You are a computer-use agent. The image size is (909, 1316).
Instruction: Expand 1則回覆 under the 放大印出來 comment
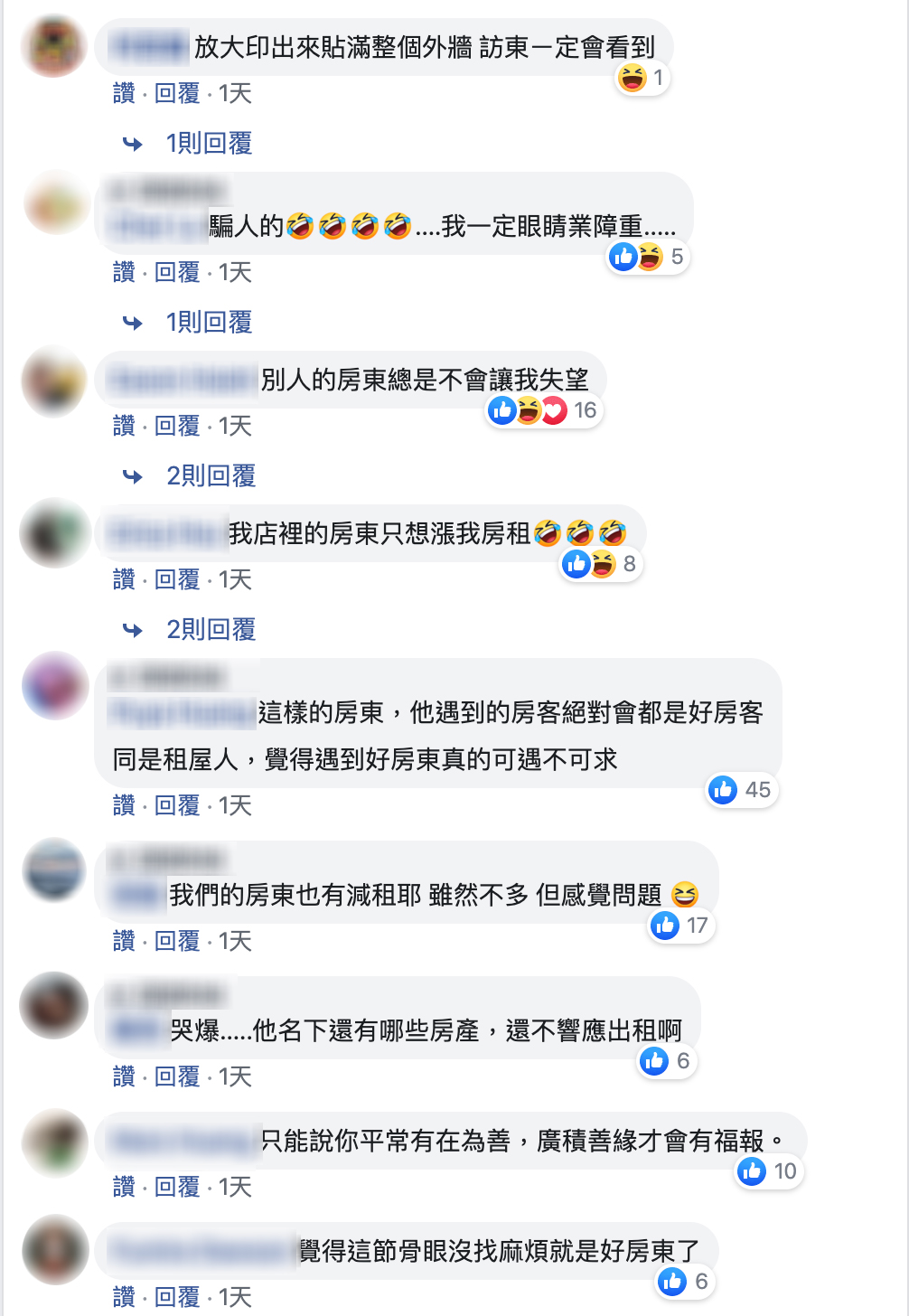pos(209,144)
